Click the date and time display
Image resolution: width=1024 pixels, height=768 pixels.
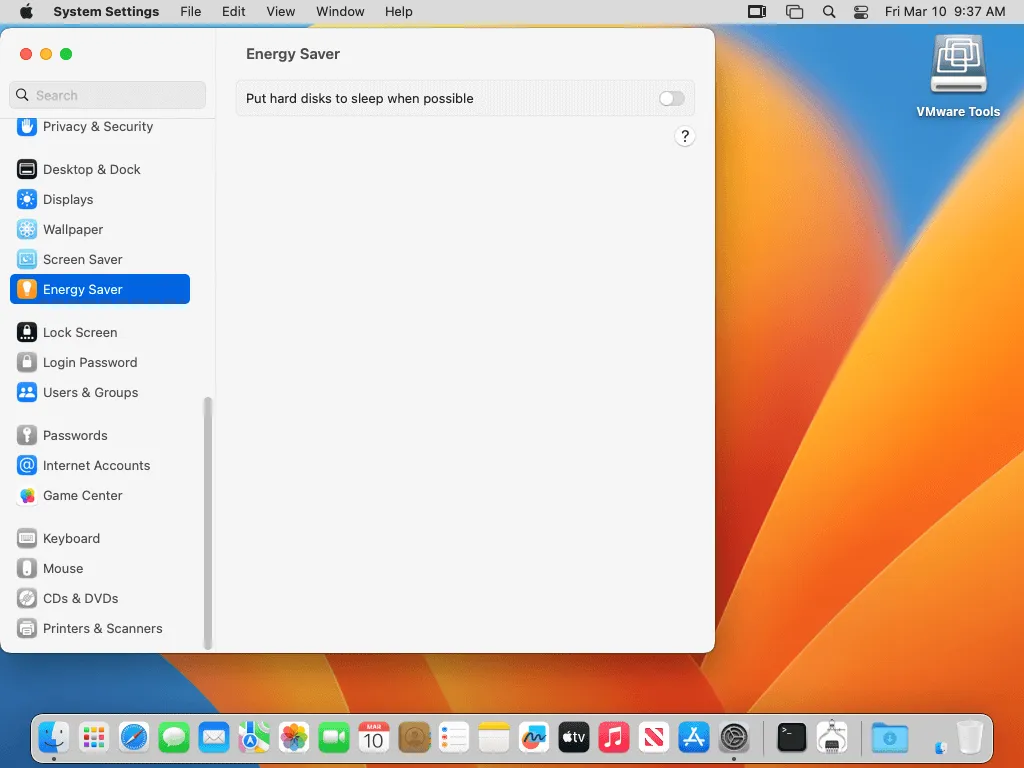coord(945,12)
